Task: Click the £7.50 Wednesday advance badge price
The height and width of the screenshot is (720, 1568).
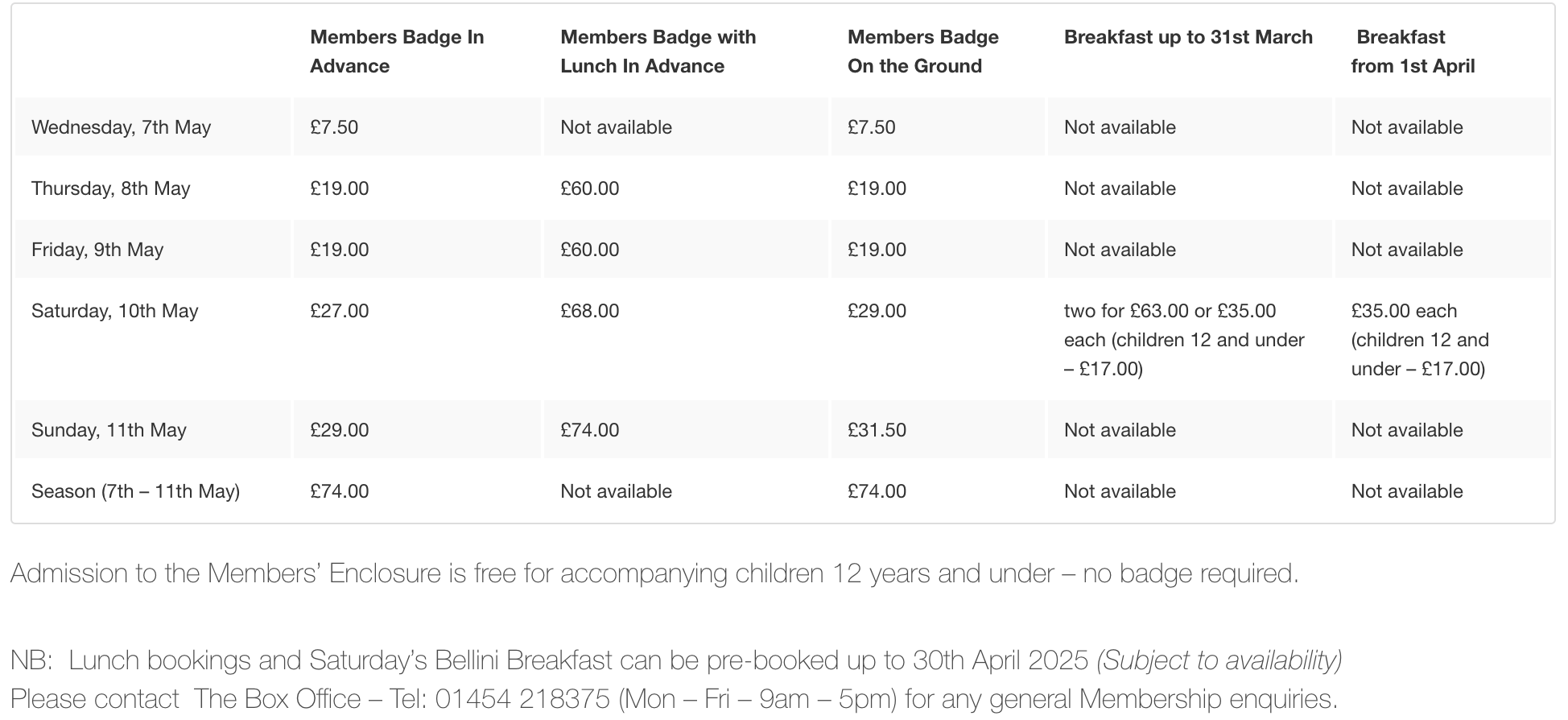Action: [333, 127]
